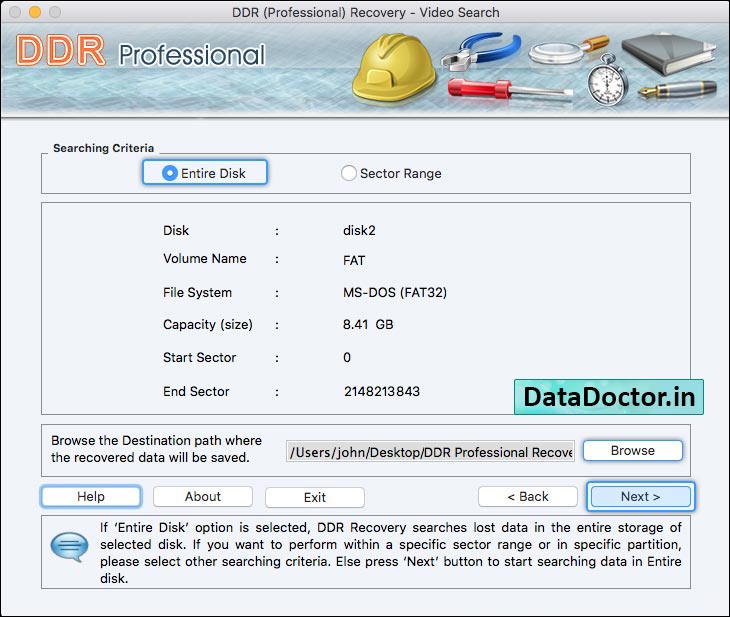Click the Start Sector label

(x=199, y=358)
